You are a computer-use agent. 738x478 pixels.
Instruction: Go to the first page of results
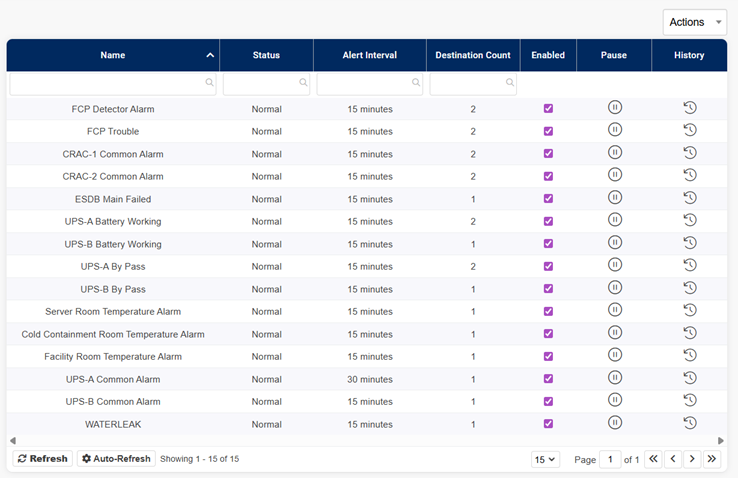[653, 459]
